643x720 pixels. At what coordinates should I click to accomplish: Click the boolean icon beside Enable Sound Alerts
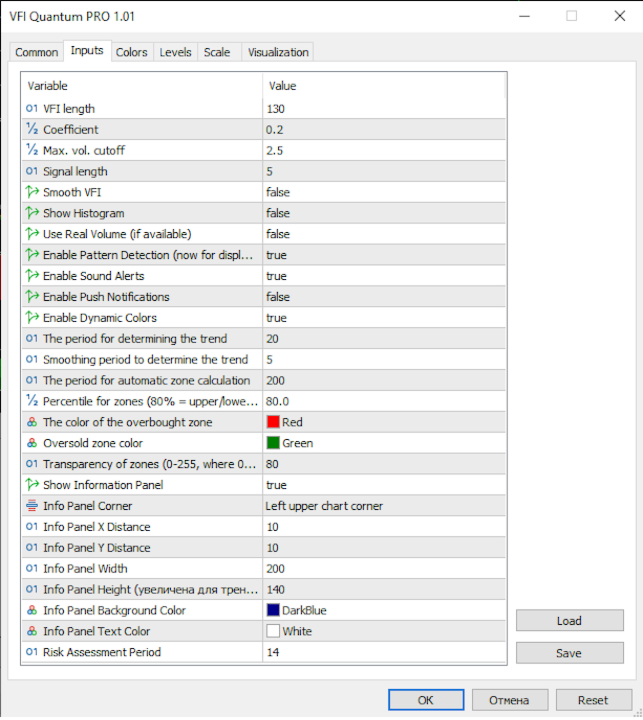[x=32, y=276]
